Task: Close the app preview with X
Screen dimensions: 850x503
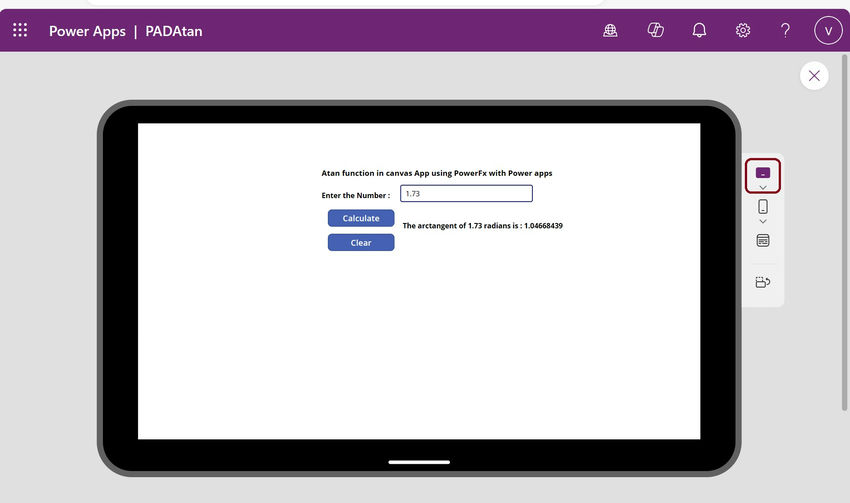Action: tap(814, 75)
